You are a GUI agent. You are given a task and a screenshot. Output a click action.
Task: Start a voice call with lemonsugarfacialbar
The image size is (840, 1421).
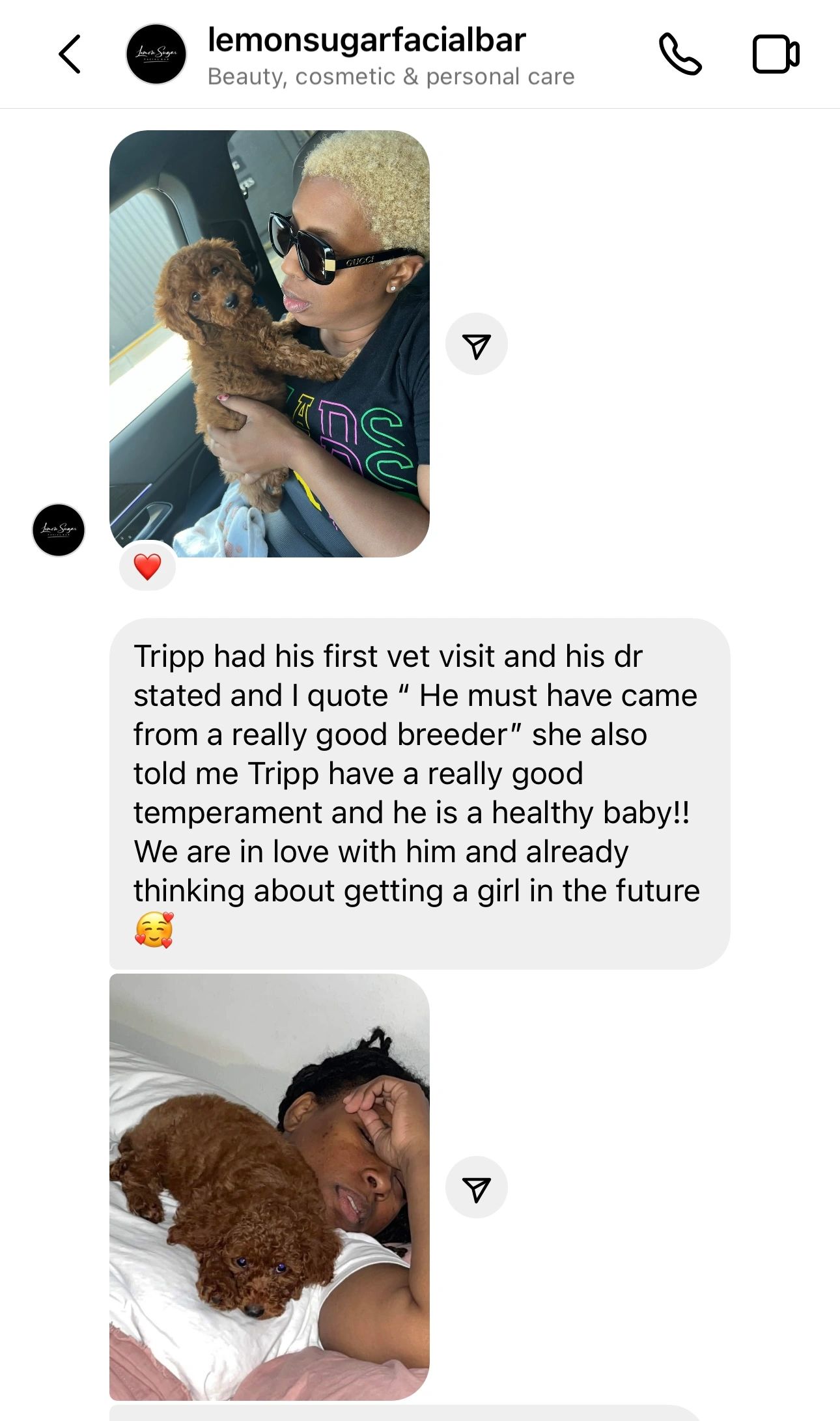point(680,54)
